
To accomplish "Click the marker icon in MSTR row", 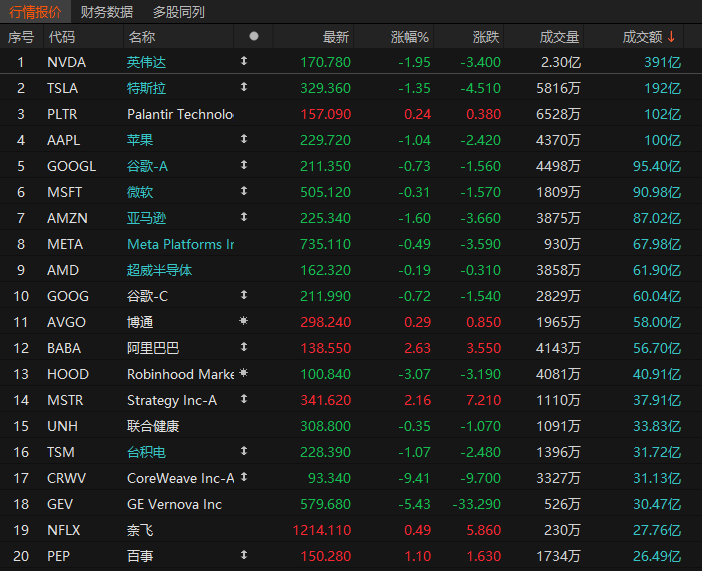I will coord(244,398).
